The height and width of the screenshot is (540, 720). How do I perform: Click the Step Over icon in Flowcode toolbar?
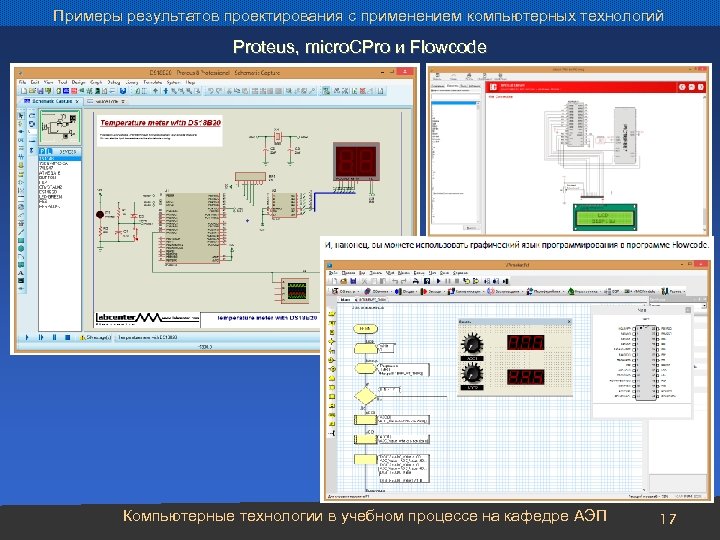pyautogui.click(x=476, y=281)
